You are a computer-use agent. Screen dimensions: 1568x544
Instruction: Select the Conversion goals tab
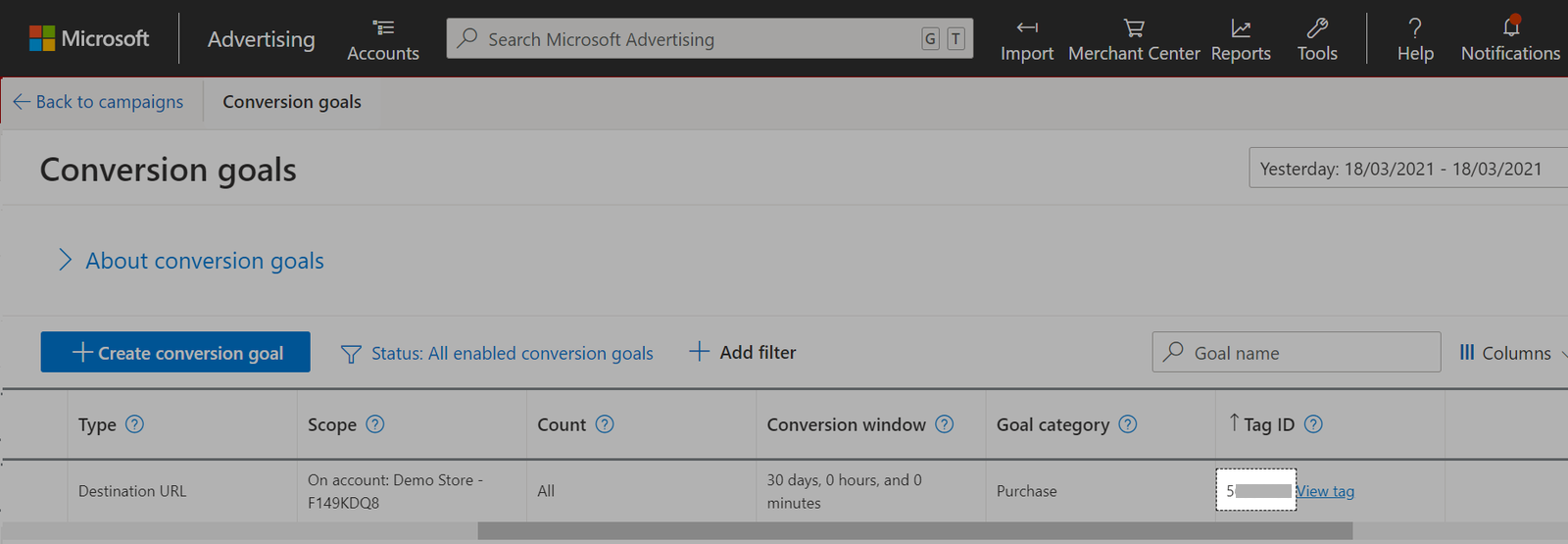coord(292,102)
